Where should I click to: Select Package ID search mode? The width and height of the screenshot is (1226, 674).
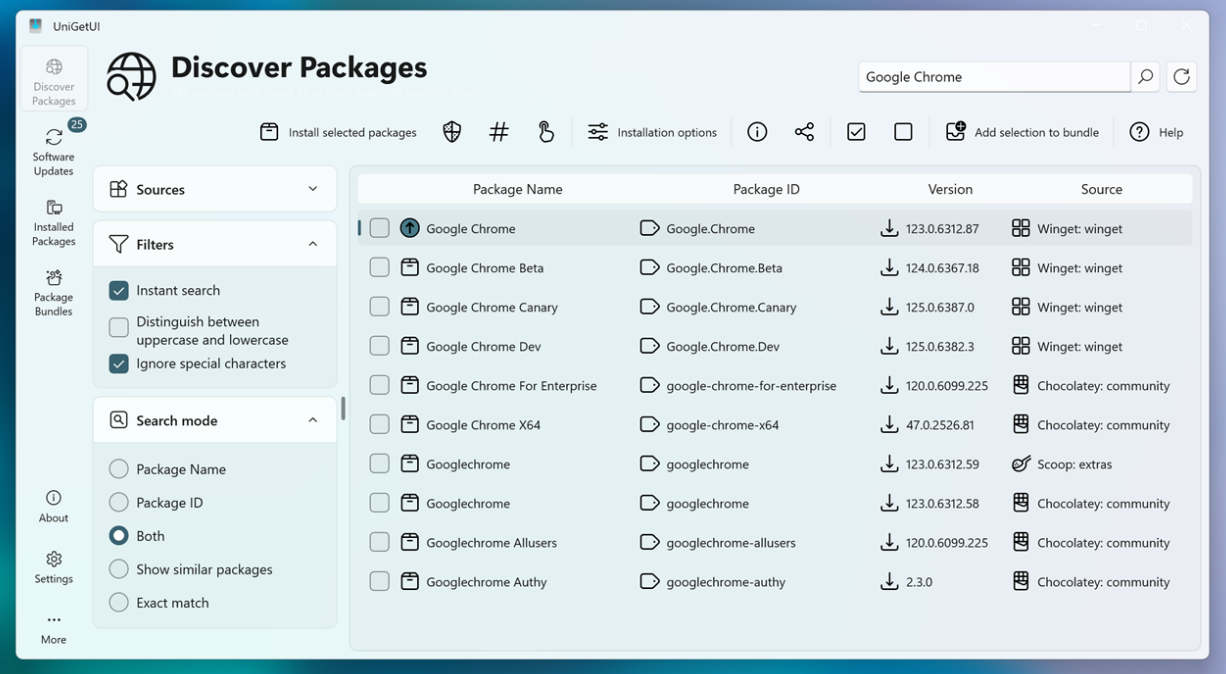point(118,502)
